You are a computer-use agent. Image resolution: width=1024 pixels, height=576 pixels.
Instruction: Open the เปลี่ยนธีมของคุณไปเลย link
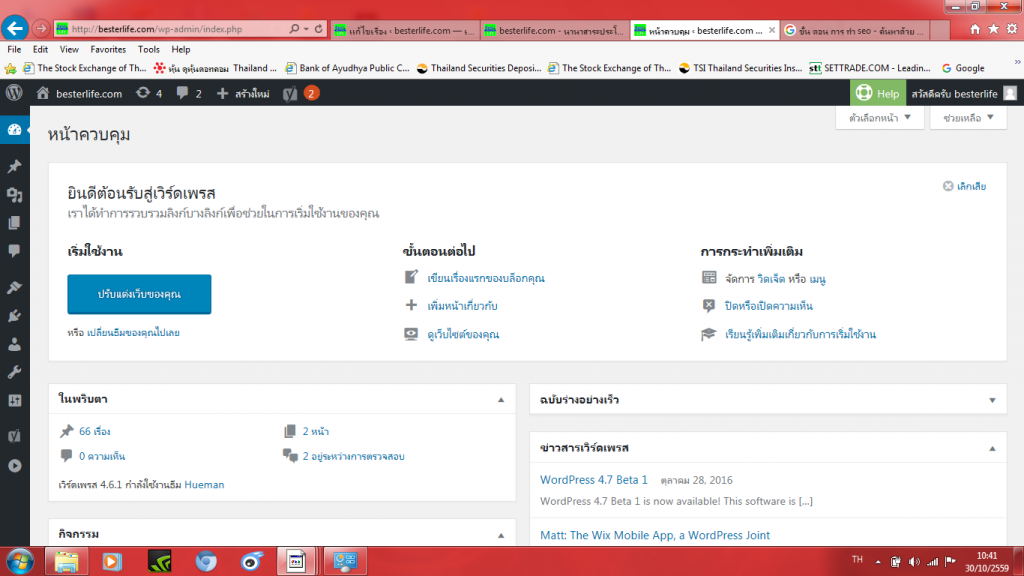(x=133, y=332)
